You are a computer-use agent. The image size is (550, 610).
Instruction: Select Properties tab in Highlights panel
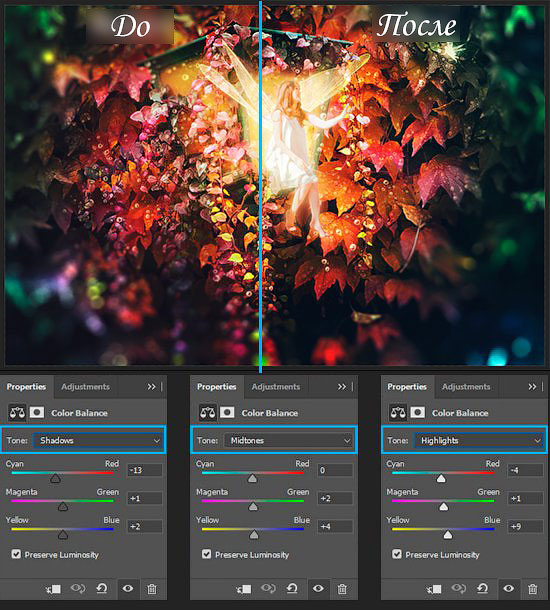point(407,387)
